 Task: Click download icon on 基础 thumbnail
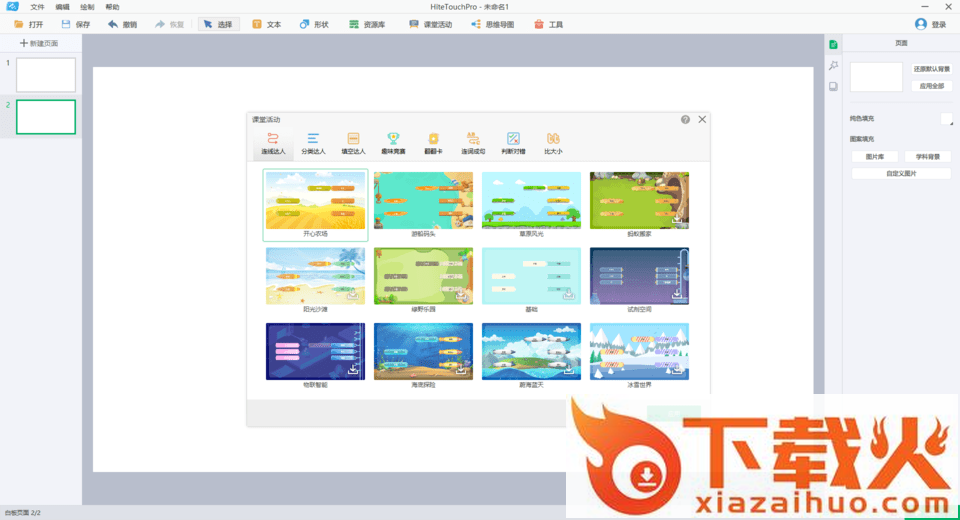click(x=569, y=295)
